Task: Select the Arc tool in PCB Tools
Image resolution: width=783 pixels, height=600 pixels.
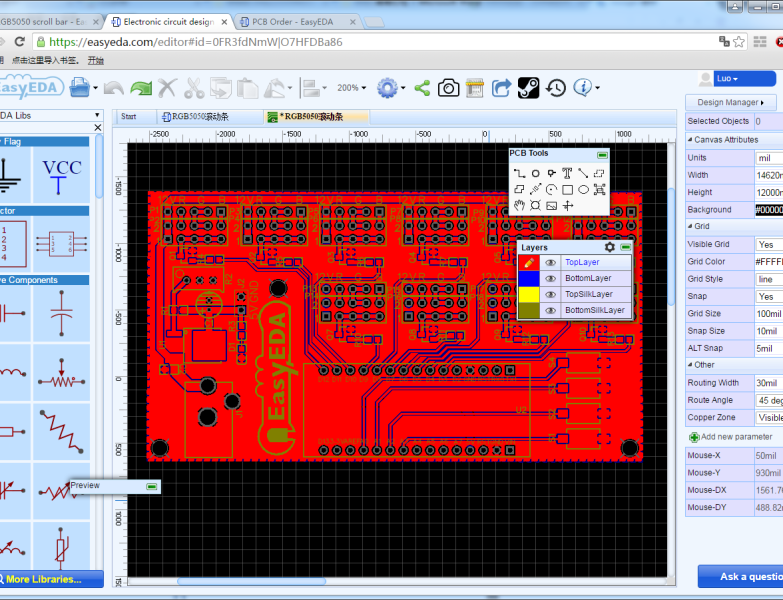Action: (551, 190)
